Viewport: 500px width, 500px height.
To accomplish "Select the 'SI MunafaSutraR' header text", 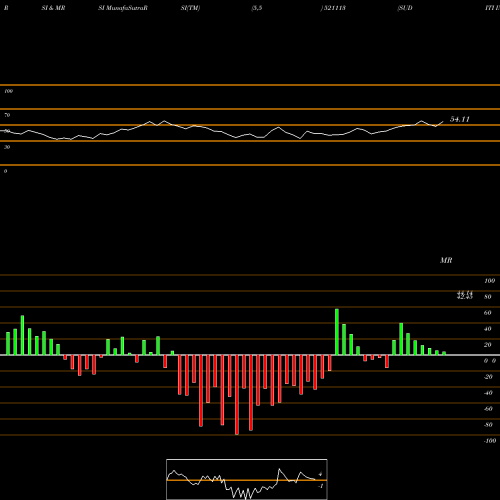I will click(123, 8).
